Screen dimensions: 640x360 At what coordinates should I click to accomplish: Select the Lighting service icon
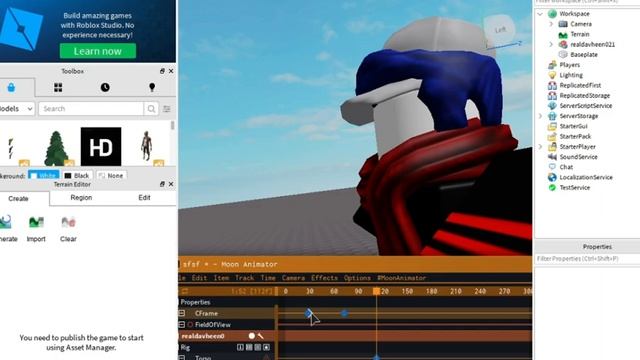(552, 75)
